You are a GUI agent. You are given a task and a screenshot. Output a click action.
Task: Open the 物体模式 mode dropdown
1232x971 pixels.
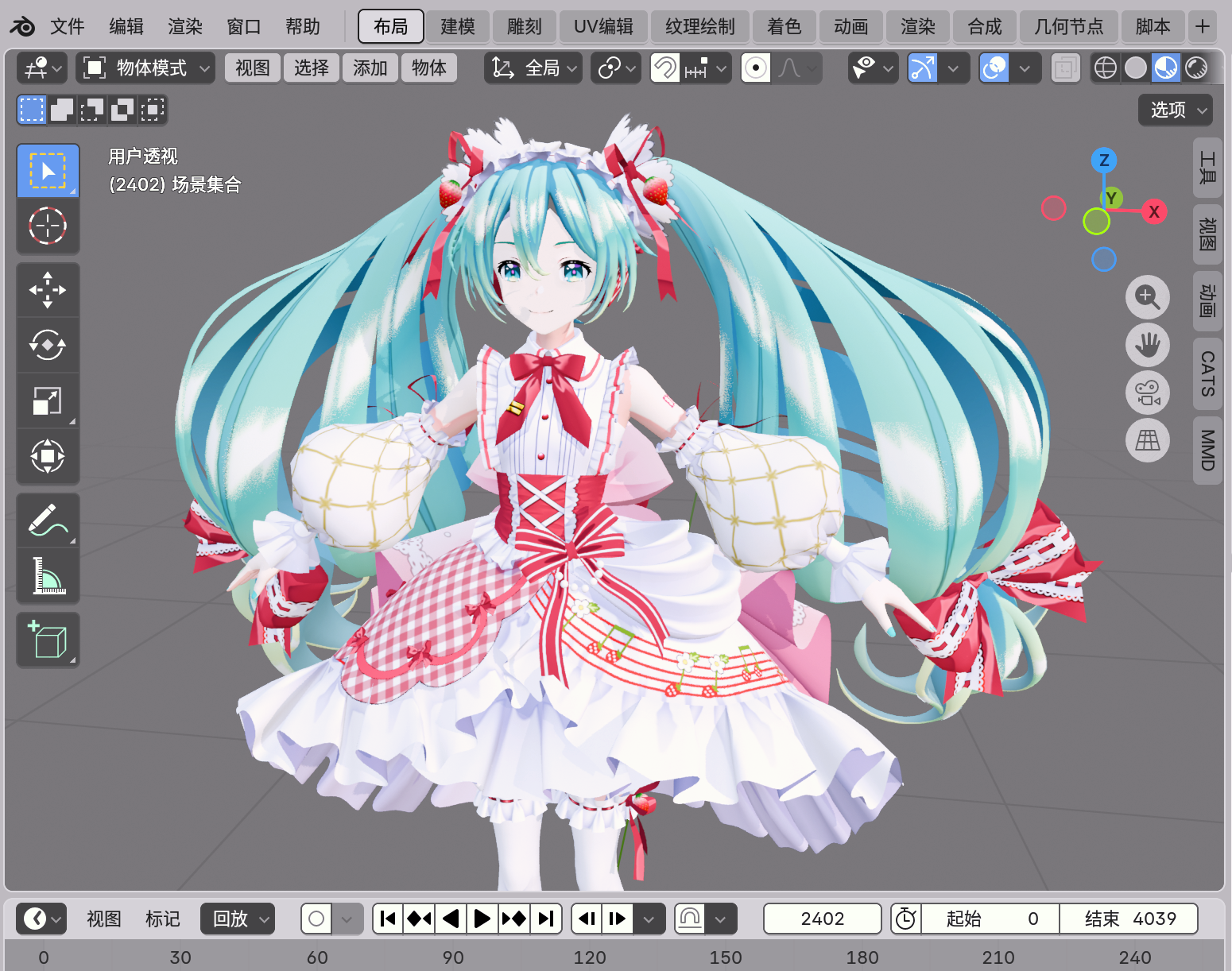pyautogui.click(x=145, y=68)
